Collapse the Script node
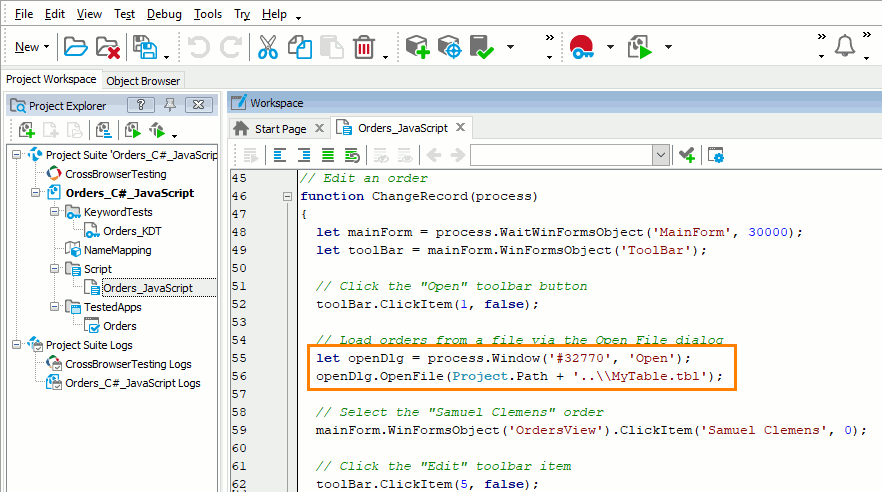This screenshot has width=882, height=492. click(55, 268)
